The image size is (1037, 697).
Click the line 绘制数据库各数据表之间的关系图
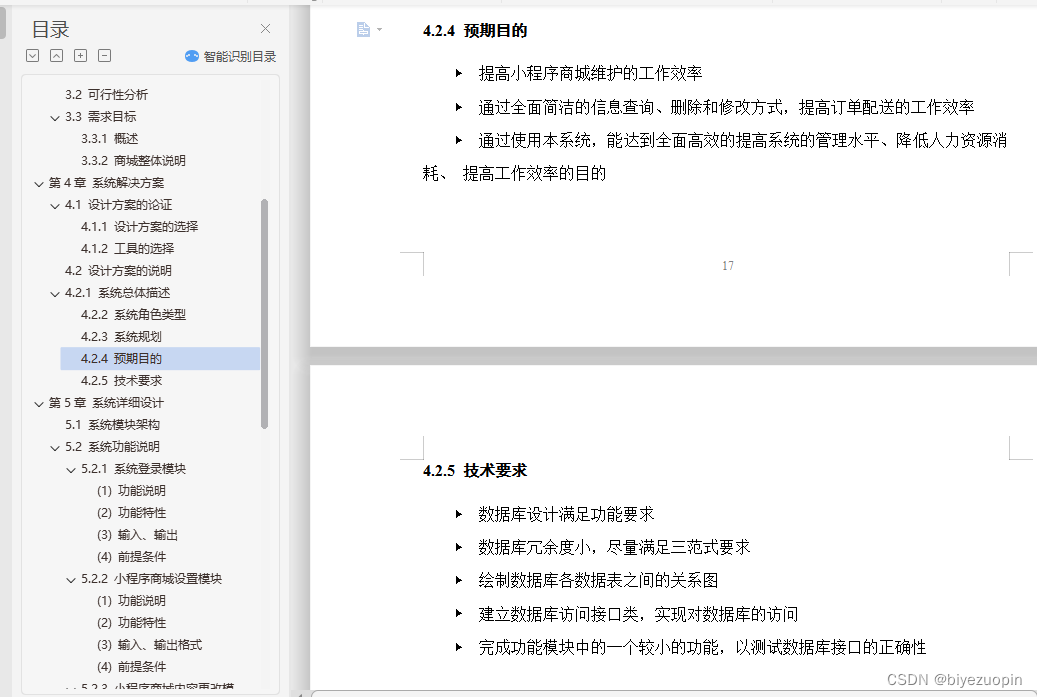[x=598, y=581]
